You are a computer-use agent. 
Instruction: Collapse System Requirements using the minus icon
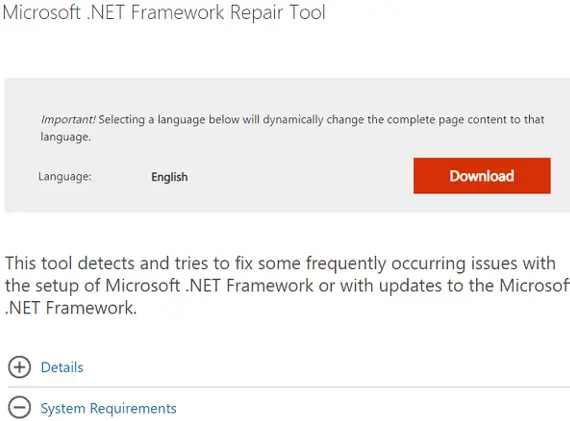[19, 408]
